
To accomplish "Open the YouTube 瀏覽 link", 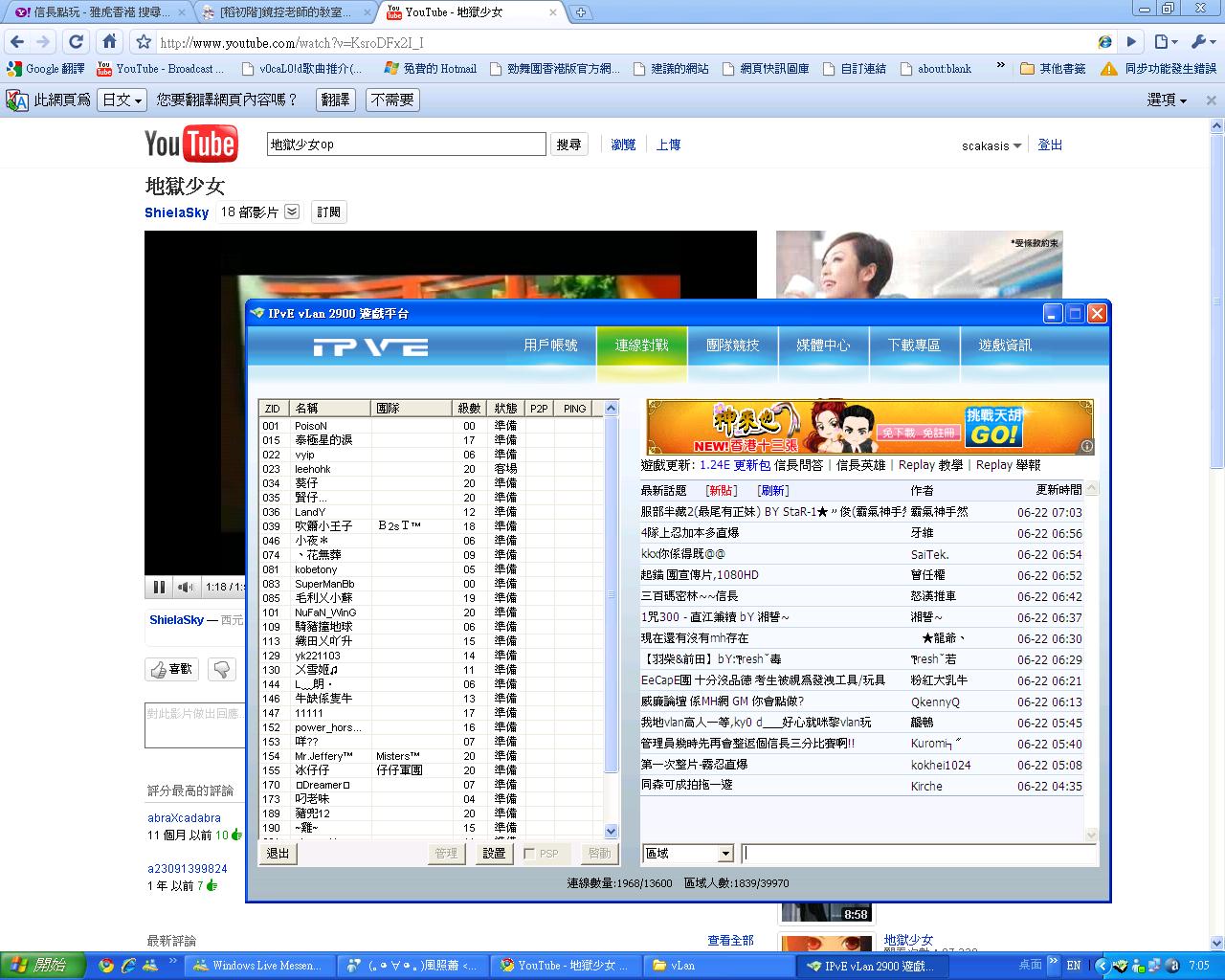I will click(623, 145).
